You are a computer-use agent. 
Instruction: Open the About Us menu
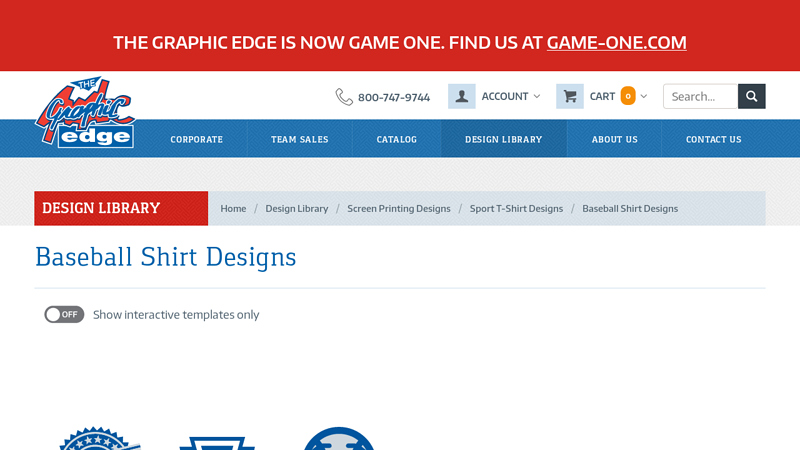614,139
